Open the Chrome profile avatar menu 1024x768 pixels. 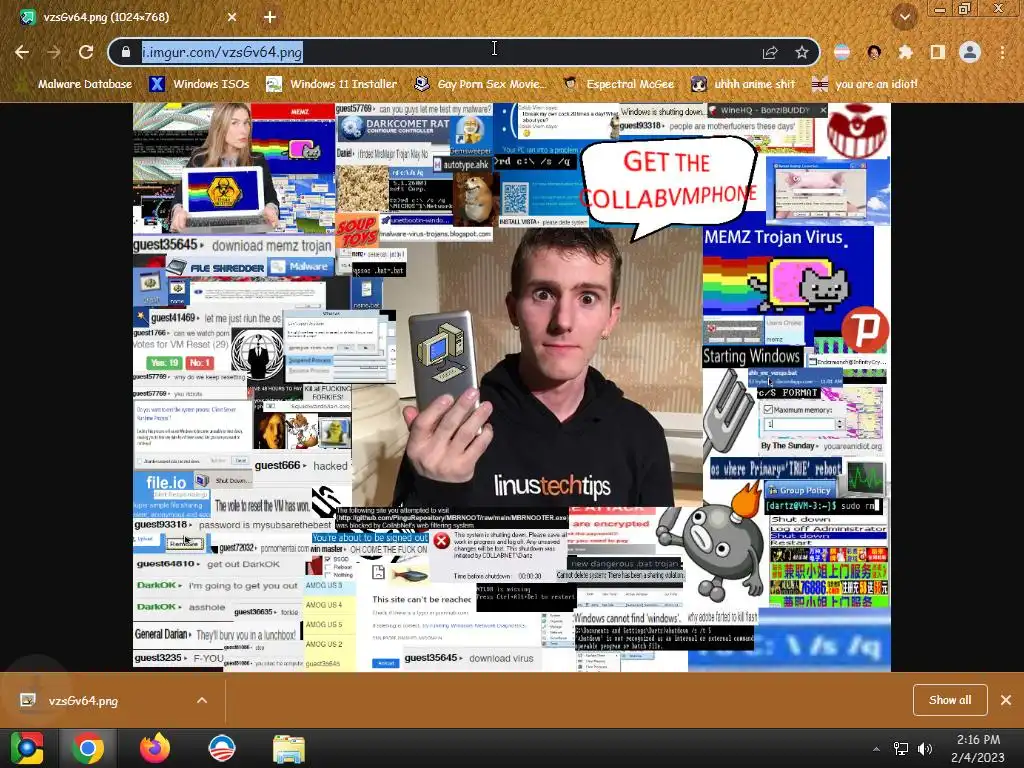970,52
